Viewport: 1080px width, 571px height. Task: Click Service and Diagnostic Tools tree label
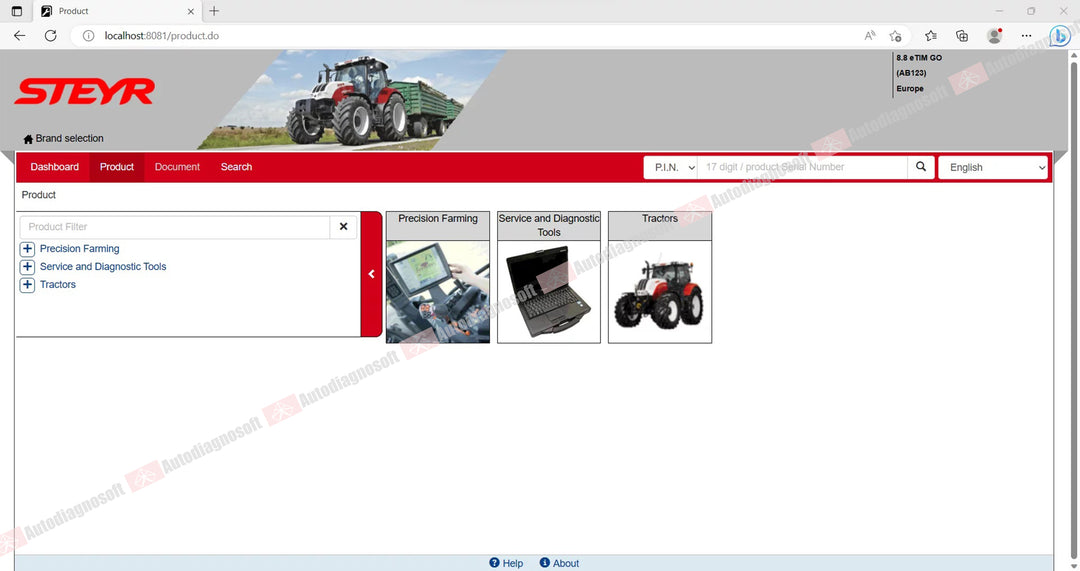click(103, 267)
